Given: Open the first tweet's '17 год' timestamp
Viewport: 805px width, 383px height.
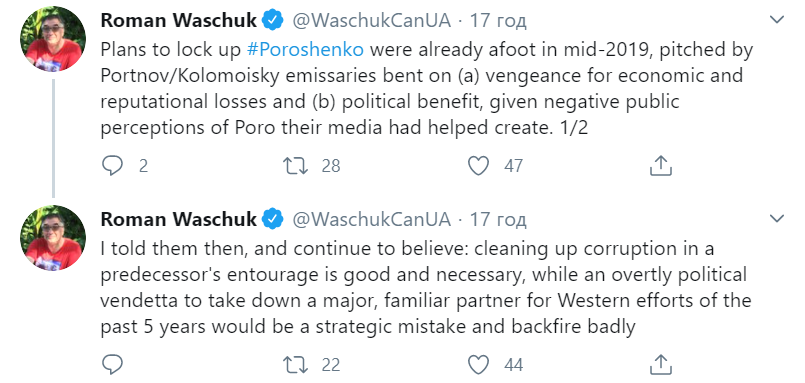Looking at the screenshot, I should coord(499,21).
